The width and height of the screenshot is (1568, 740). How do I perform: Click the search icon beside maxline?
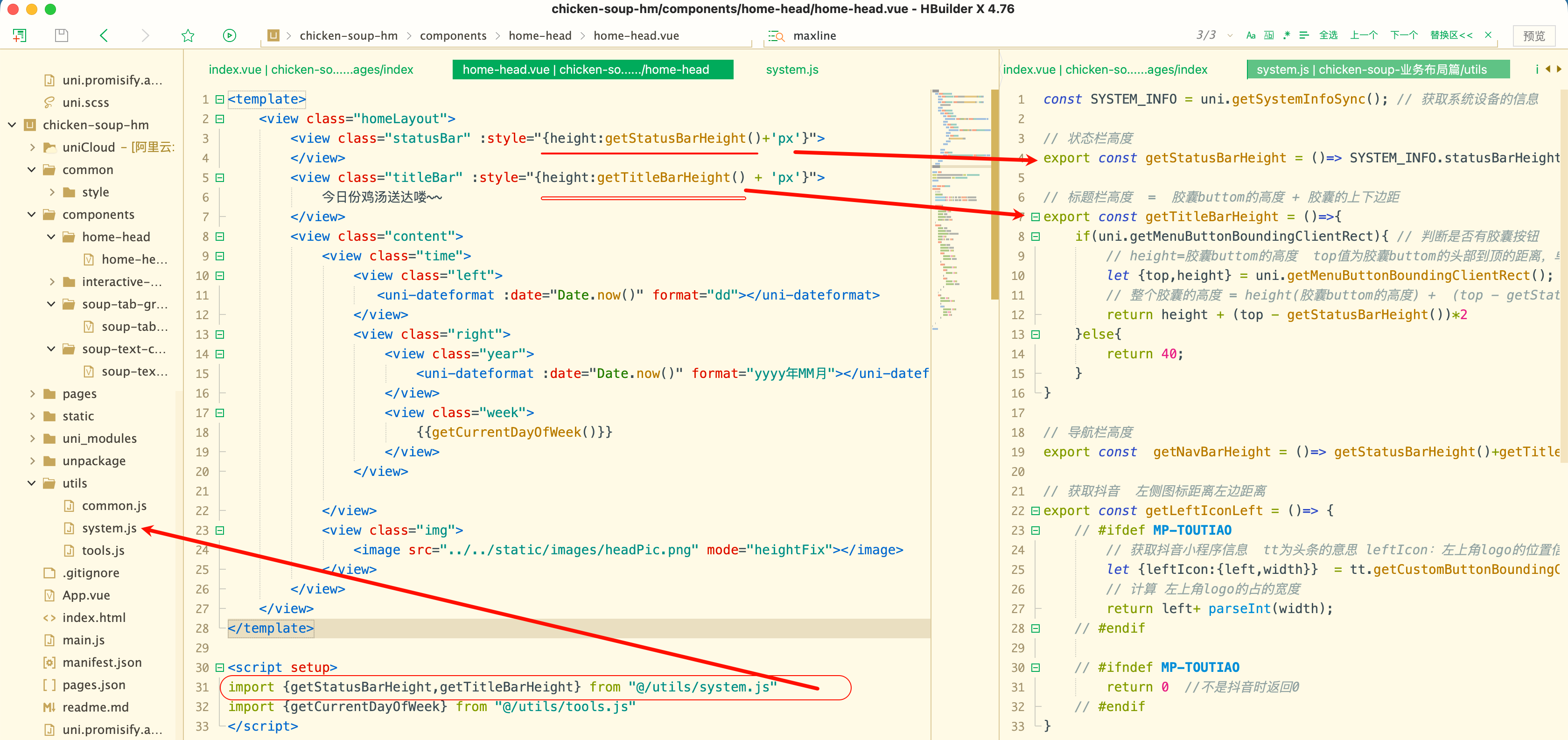click(x=776, y=36)
